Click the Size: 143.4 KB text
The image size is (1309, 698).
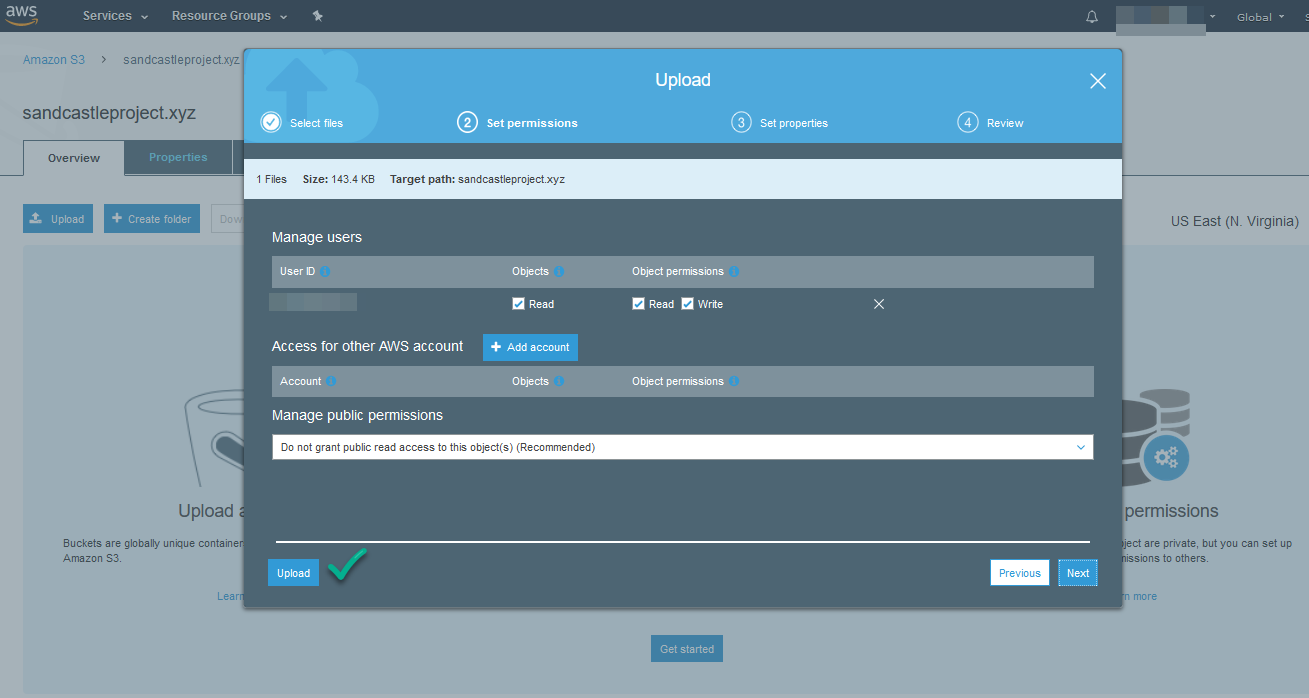pos(339,180)
